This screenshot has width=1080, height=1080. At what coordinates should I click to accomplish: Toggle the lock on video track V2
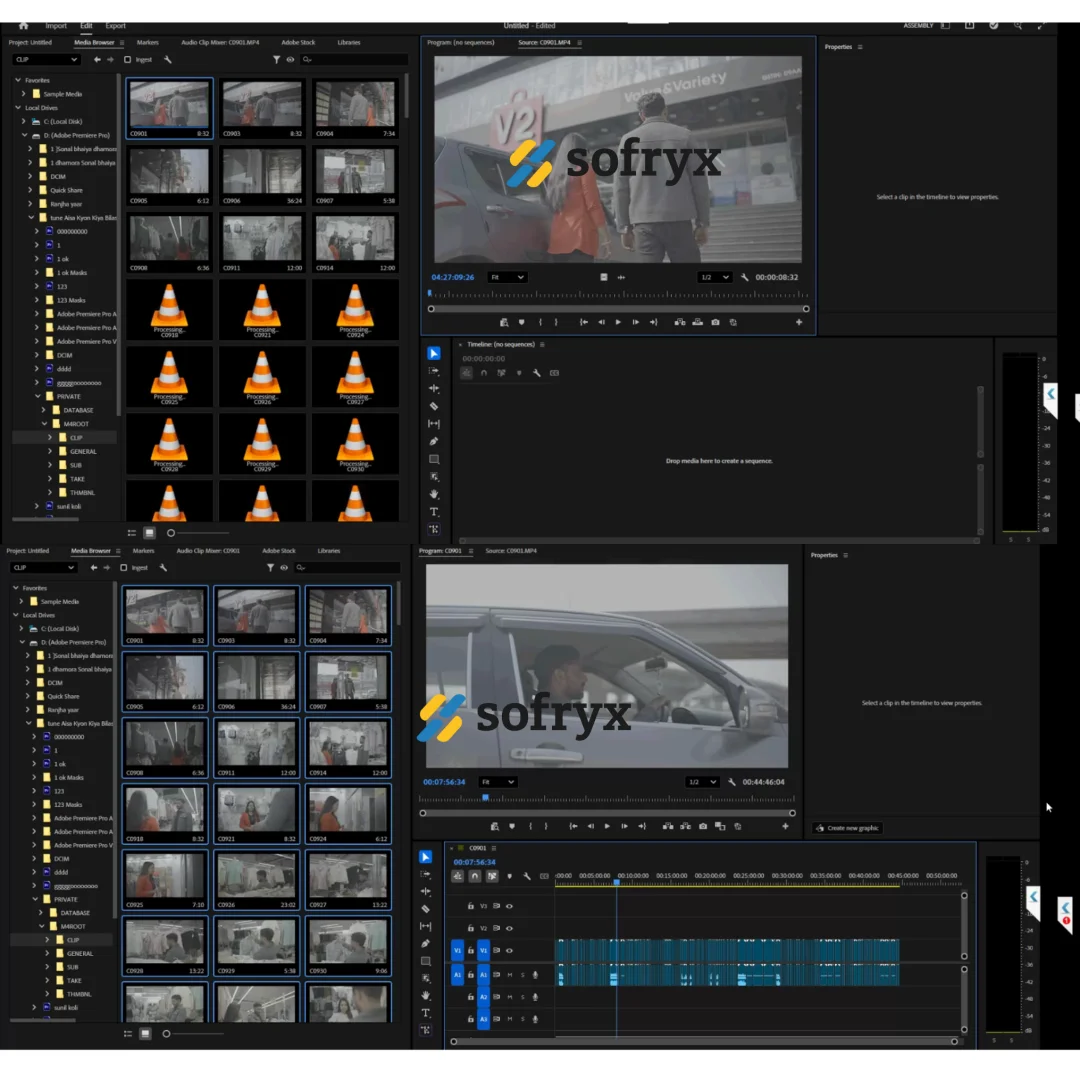pos(471,928)
